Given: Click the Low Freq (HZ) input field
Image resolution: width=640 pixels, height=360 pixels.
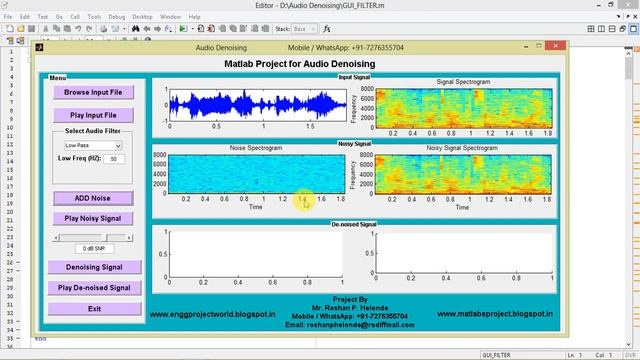Looking at the screenshot, I should [x=114, y=159].
